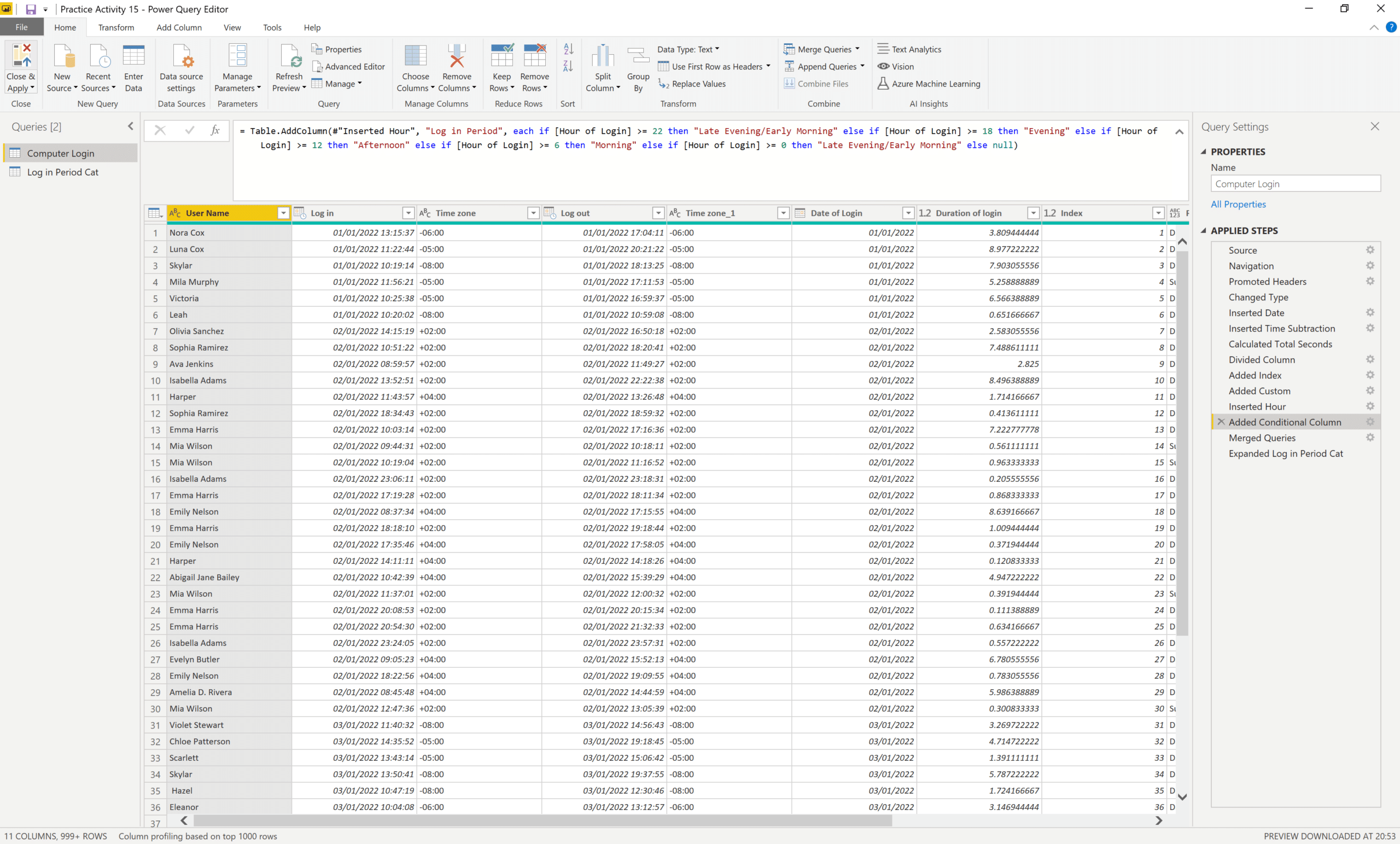Open Vision AI insight
The width and height of the screenshot is (1400, 844).
click(x=896, y=67)
